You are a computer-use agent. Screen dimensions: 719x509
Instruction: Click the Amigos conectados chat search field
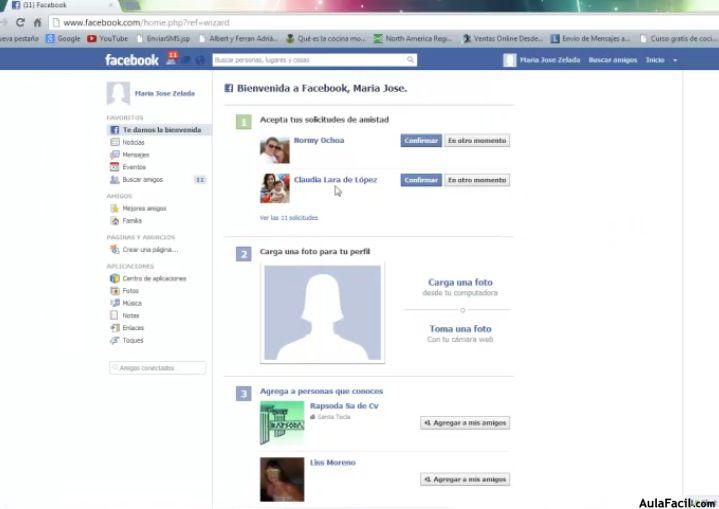tap(157, 368)
